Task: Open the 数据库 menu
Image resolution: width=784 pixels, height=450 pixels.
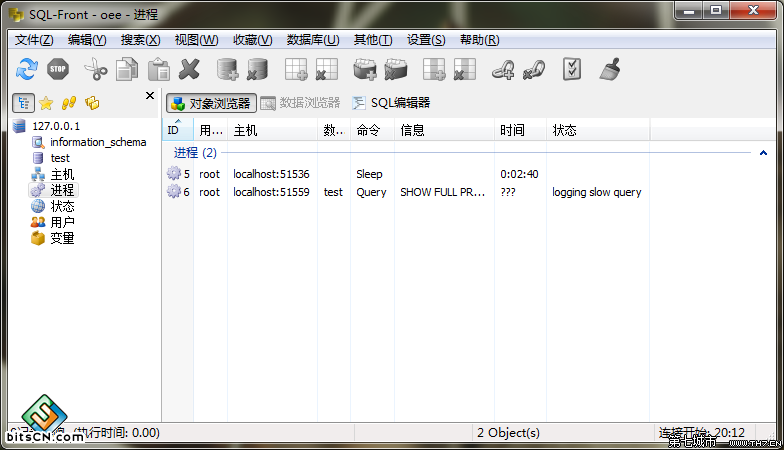Action: click(x=313, y=40)
